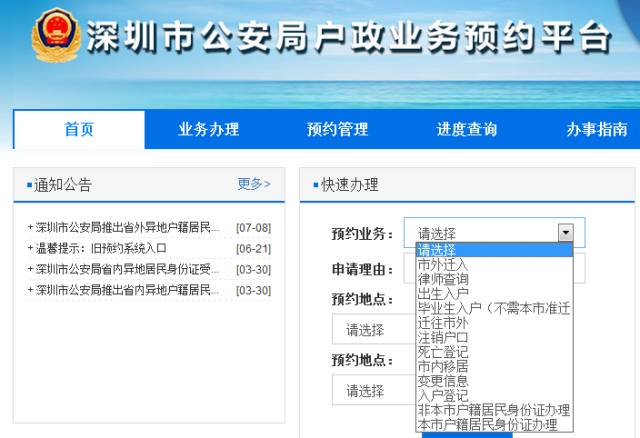This screenshot has width=640, height=438.
Task: Open the 办事指南 tab
Action: click(597, 129)
